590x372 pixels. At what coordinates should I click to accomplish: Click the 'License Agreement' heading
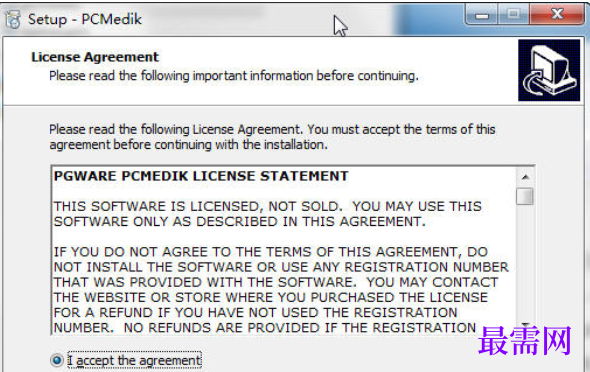(x=95, y=57)
